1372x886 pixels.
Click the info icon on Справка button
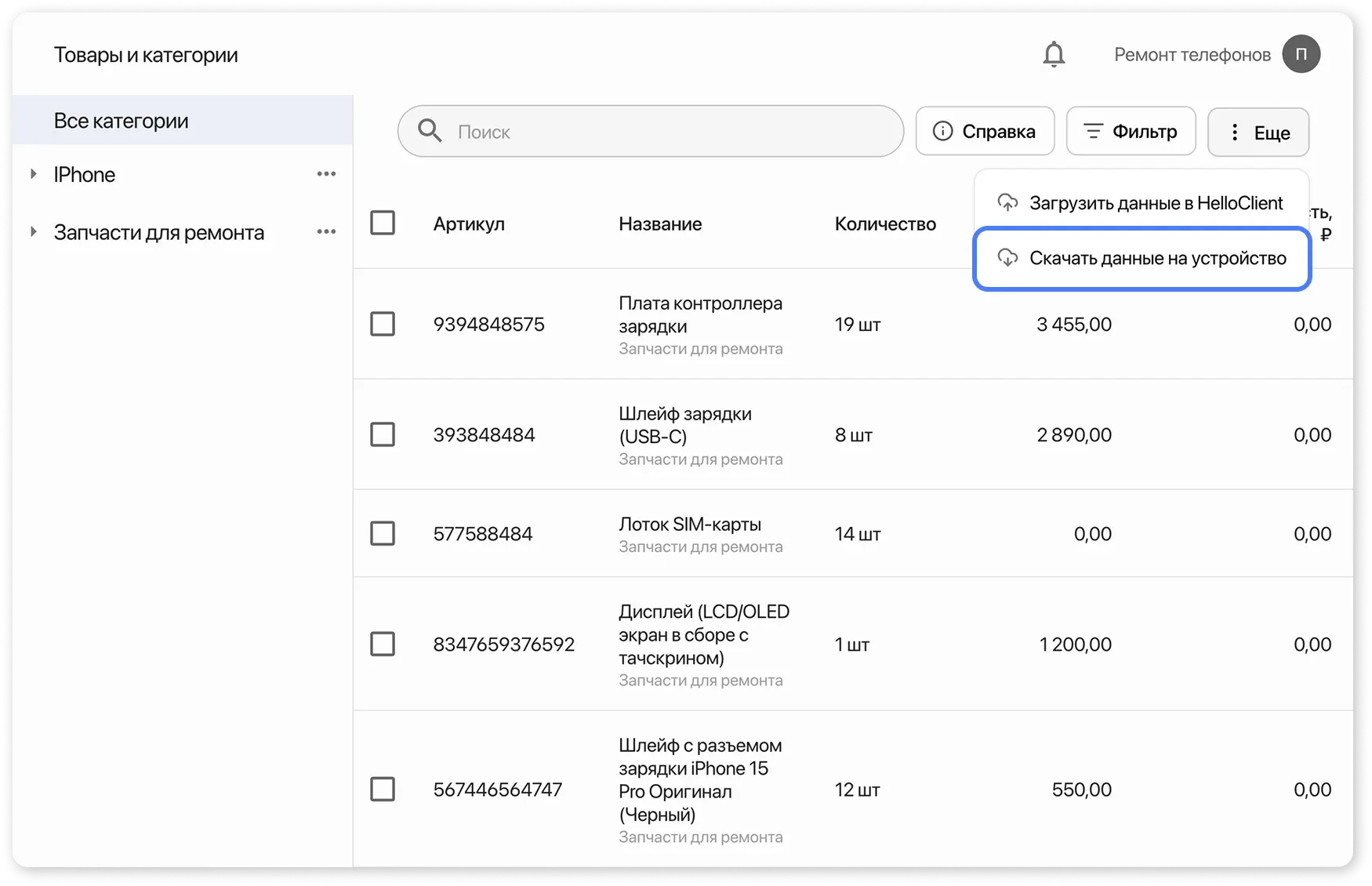point(943,131)
